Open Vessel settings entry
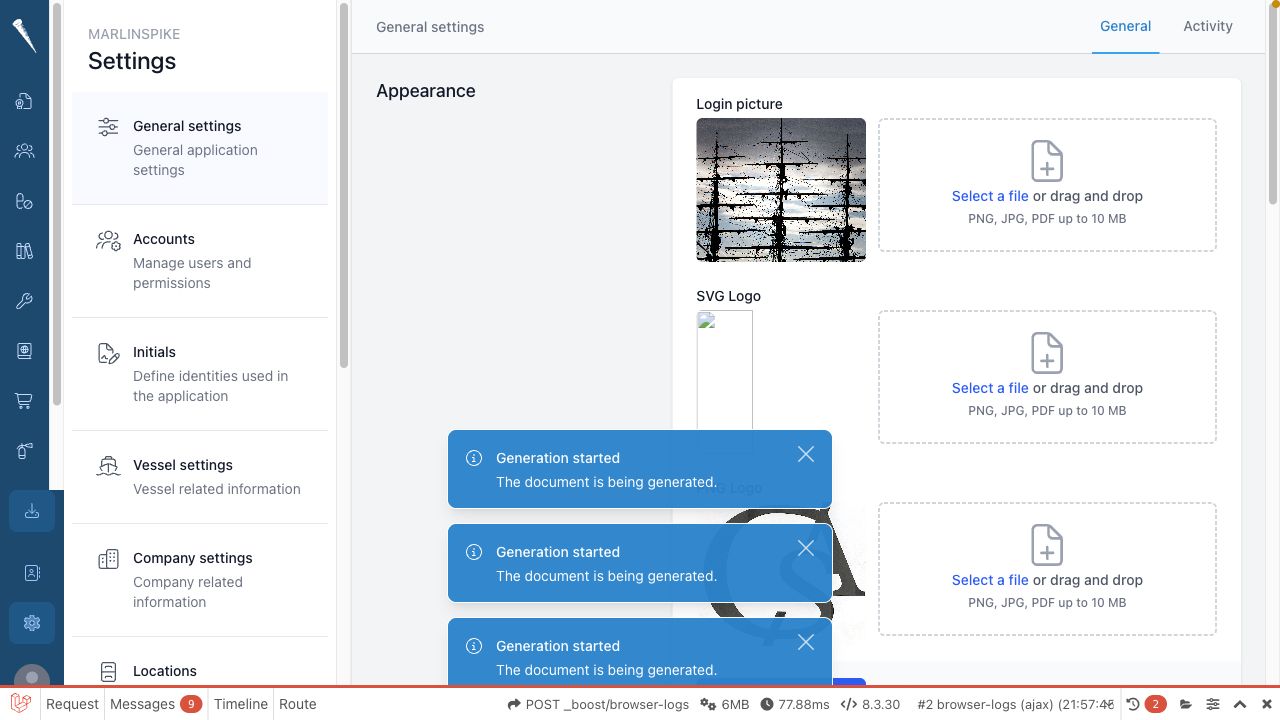1280x720 pixels. (200, 477)
